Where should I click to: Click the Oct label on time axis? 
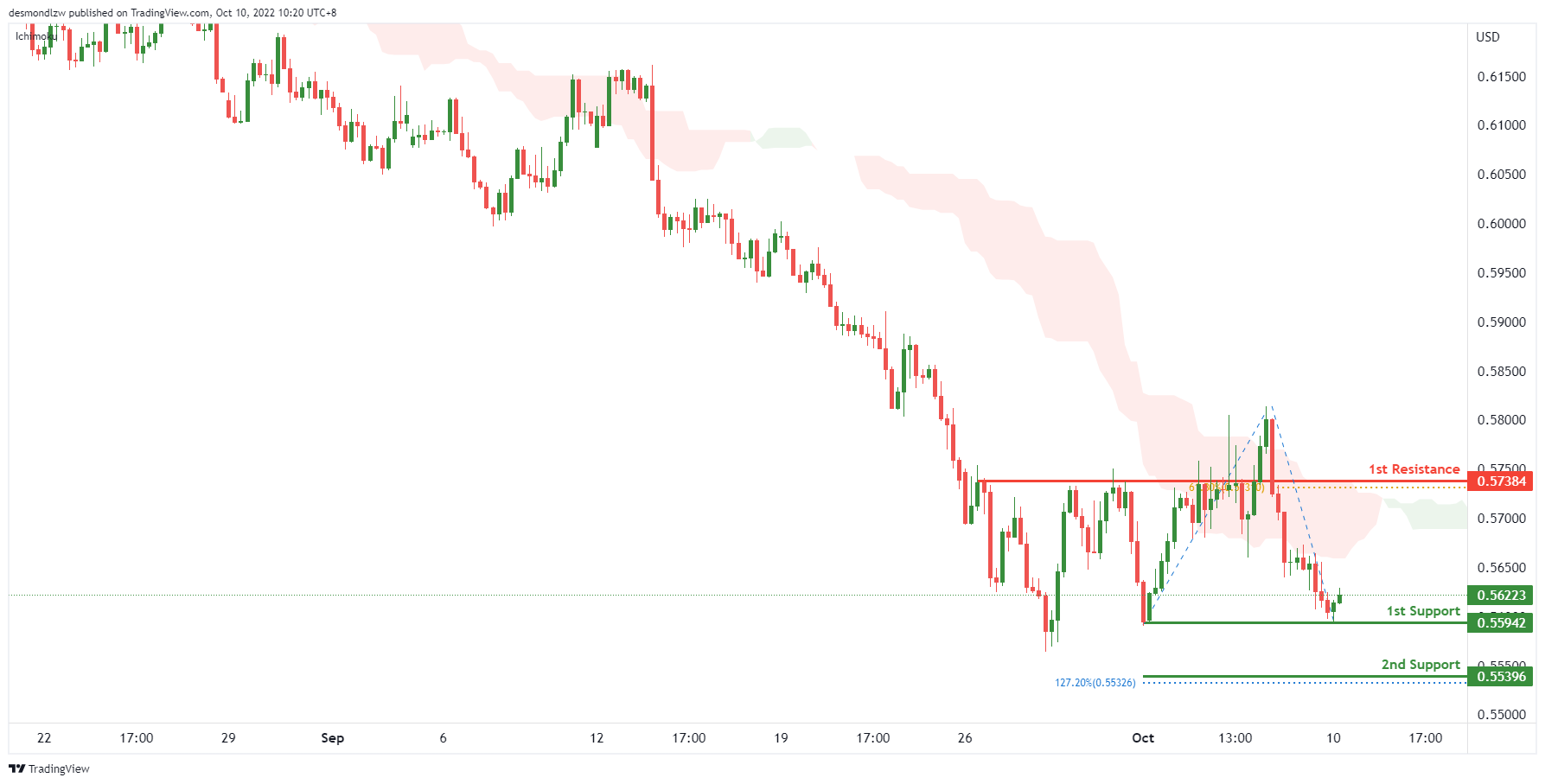1143,738
